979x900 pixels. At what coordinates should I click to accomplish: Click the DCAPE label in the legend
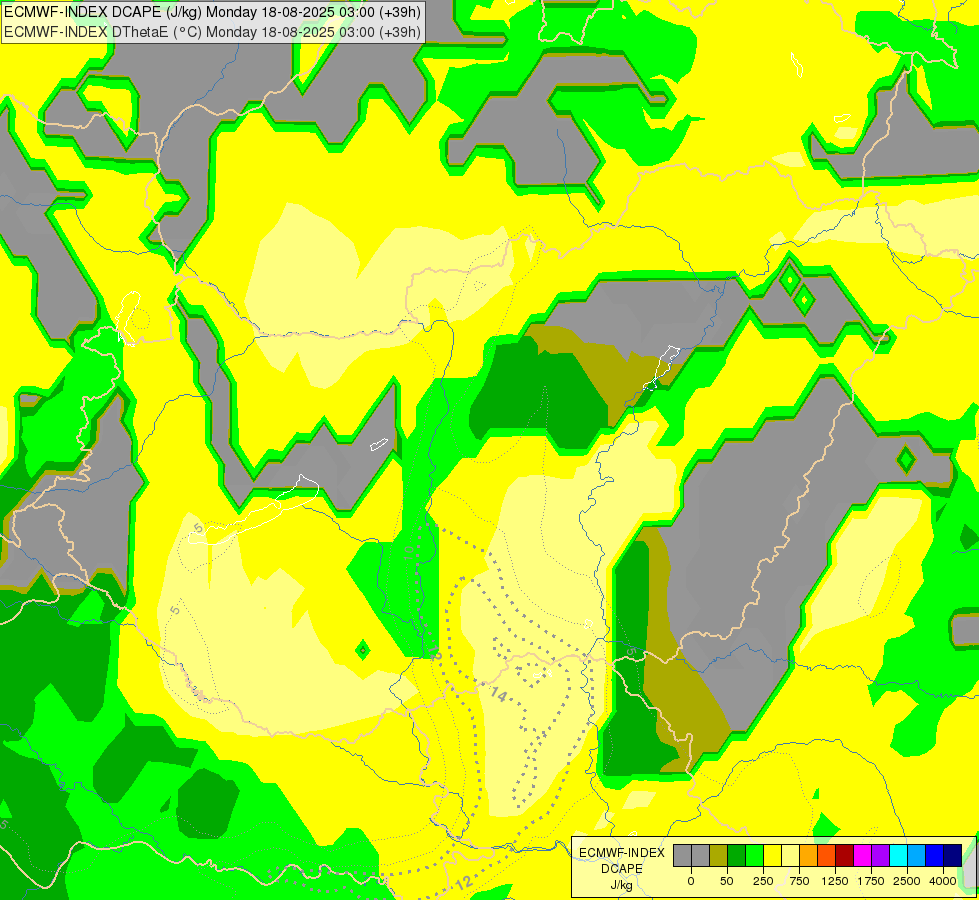pos(622,869)
